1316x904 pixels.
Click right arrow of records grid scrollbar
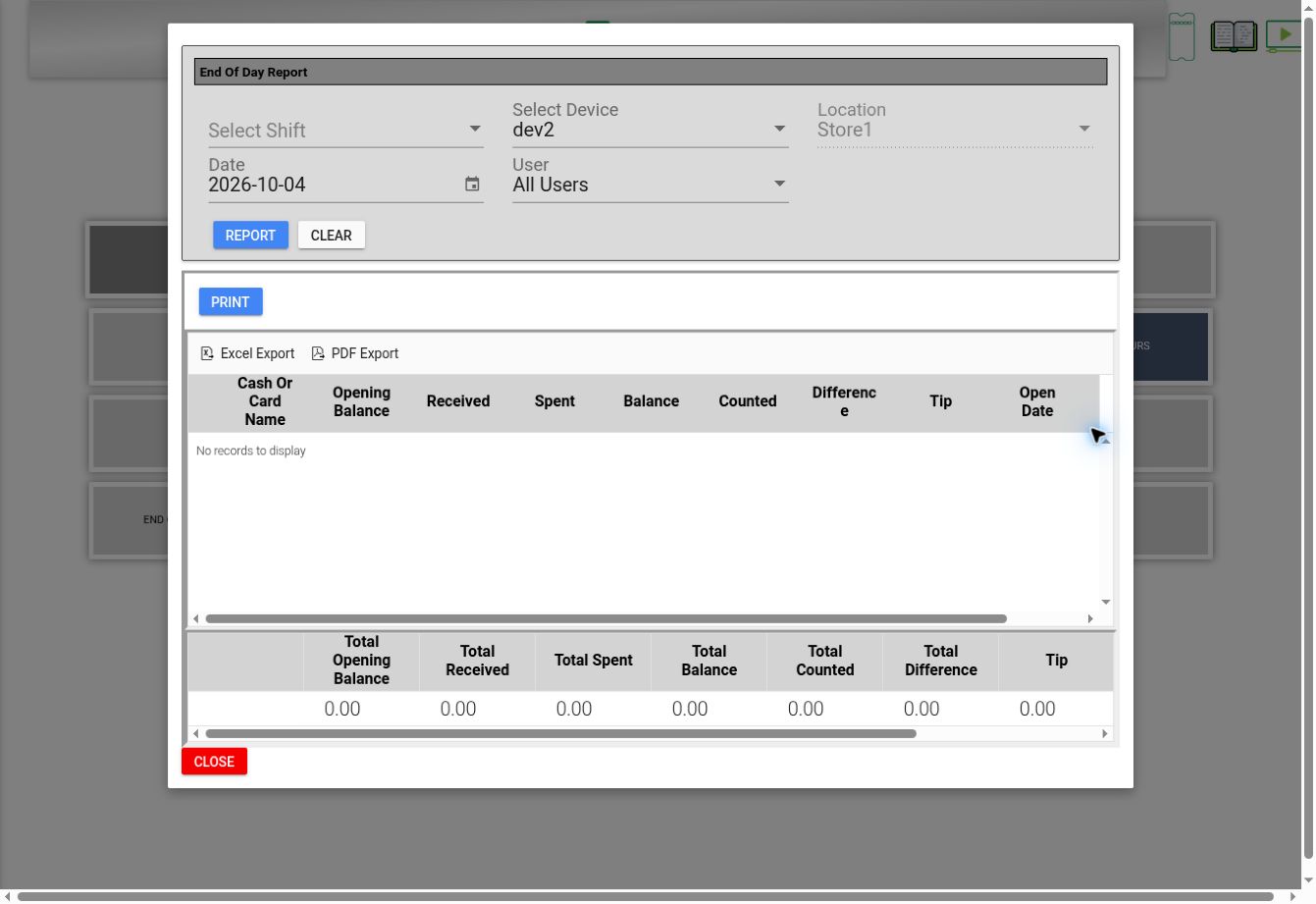(x=1090, y=618)
